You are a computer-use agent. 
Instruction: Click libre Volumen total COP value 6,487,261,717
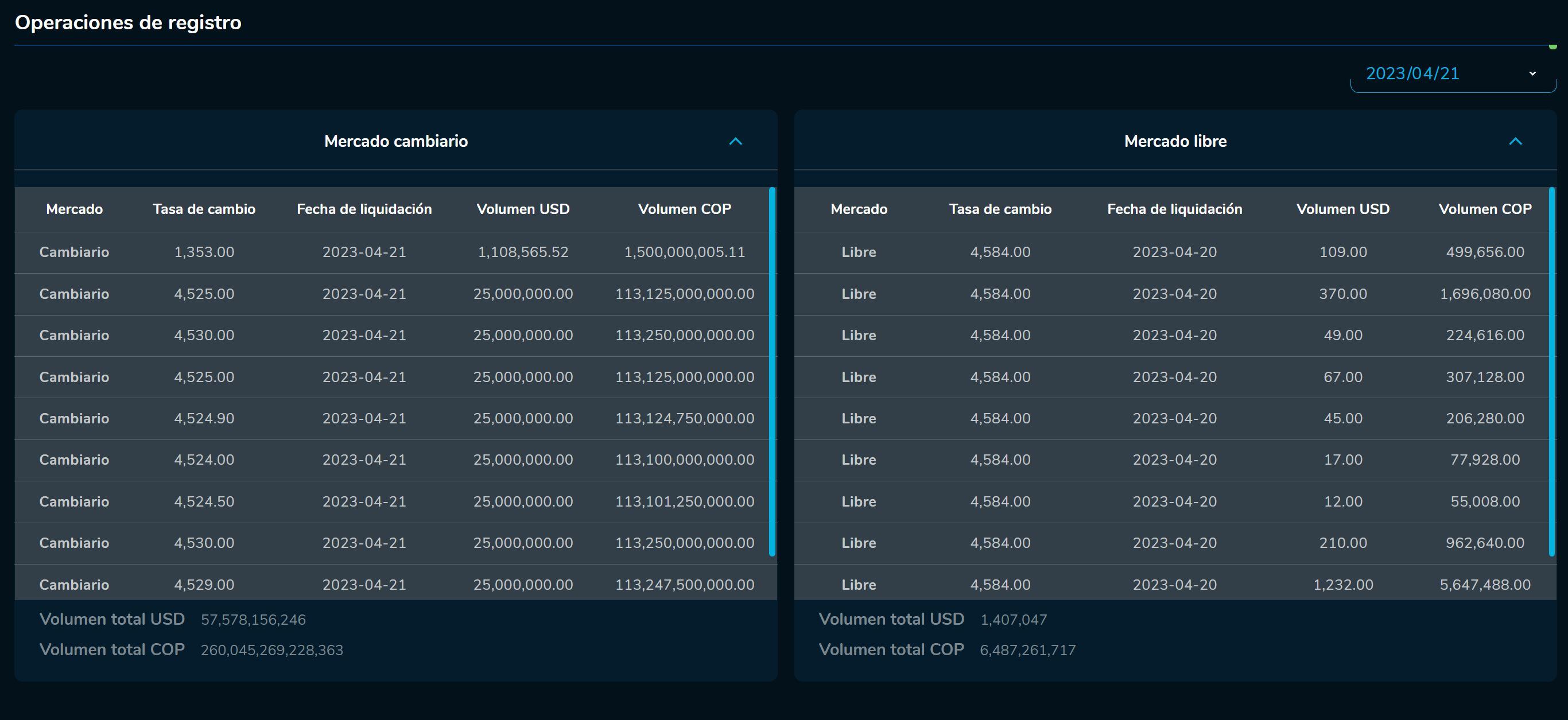point(1027,650)
